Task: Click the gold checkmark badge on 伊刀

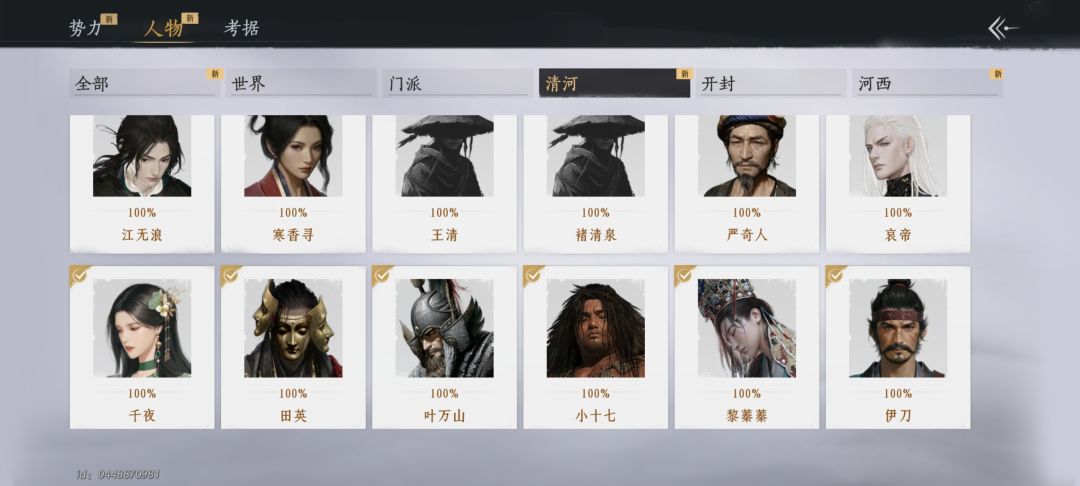Action: (835, 275)
